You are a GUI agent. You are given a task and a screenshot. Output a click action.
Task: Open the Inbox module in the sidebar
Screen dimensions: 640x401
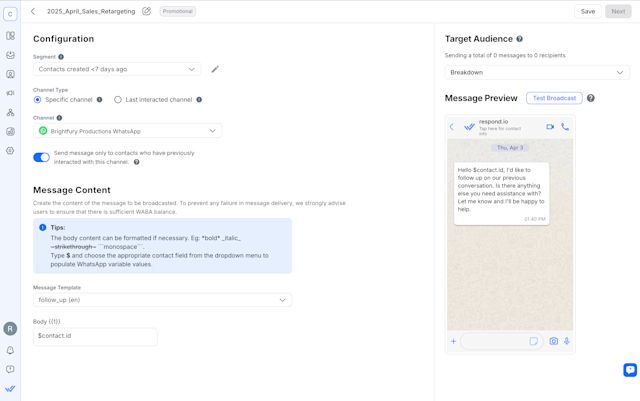(10, 55)
